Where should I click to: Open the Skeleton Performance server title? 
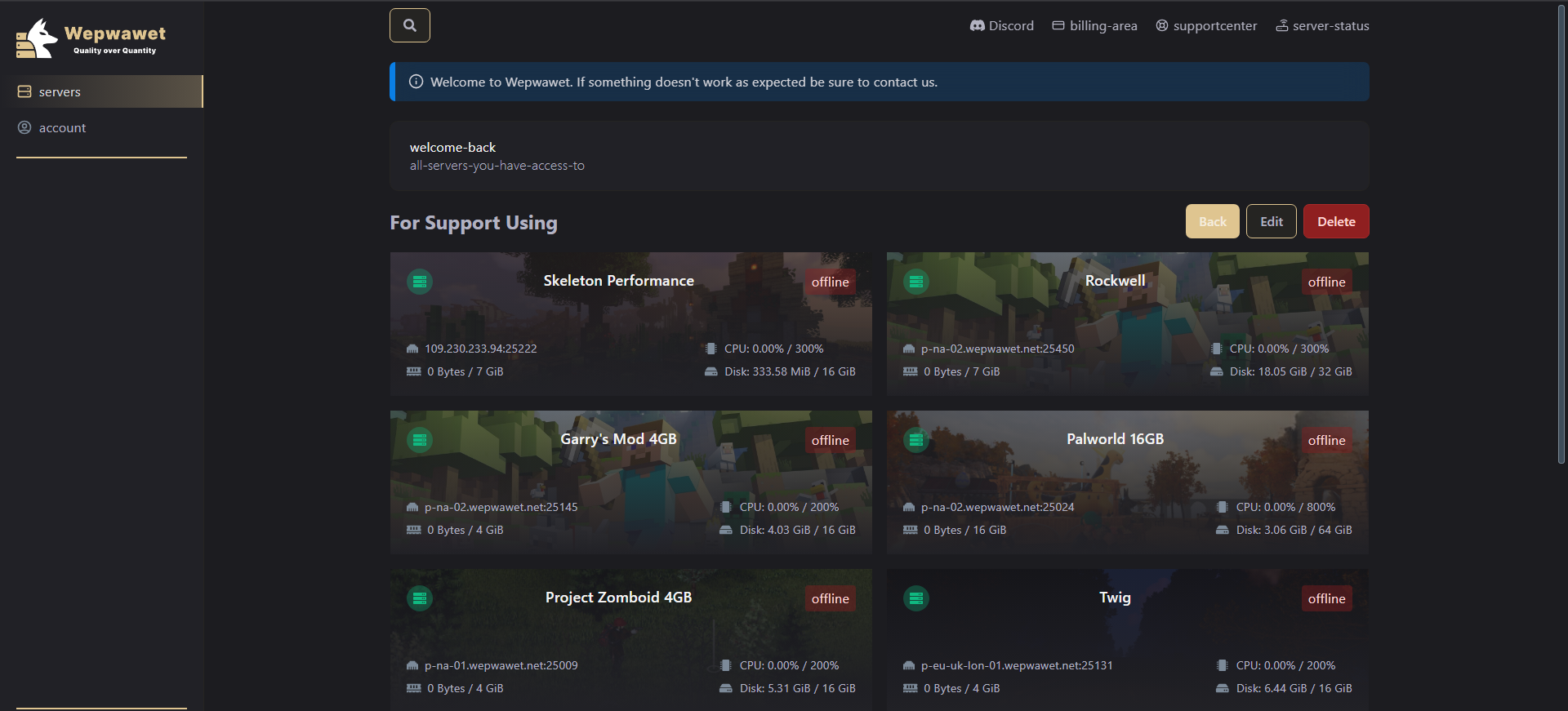point(619,280)
